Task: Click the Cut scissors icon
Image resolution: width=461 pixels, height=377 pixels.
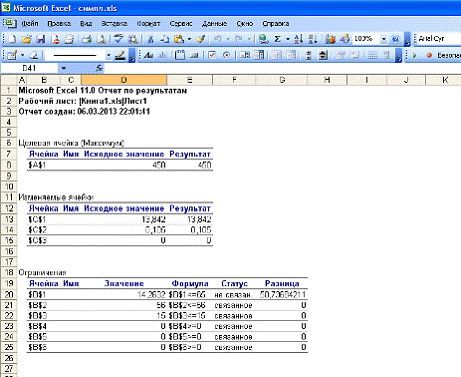Action: coord(150,39)
